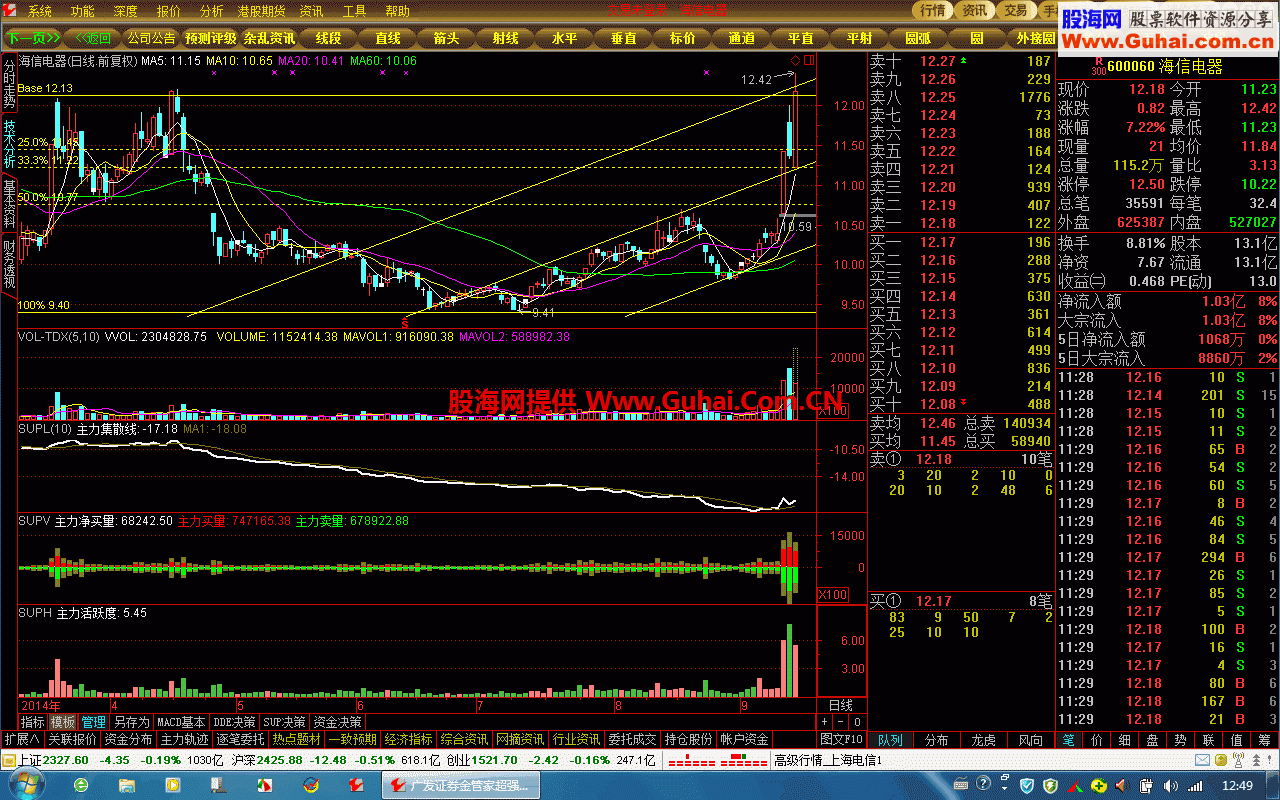This screenshot has width=1280, height=800.
Task: Open 预测评级 rating forecasts
Action: pos(211,38)
